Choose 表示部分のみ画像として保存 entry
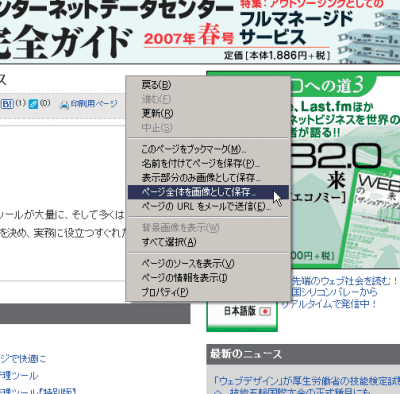 point(208,178)
